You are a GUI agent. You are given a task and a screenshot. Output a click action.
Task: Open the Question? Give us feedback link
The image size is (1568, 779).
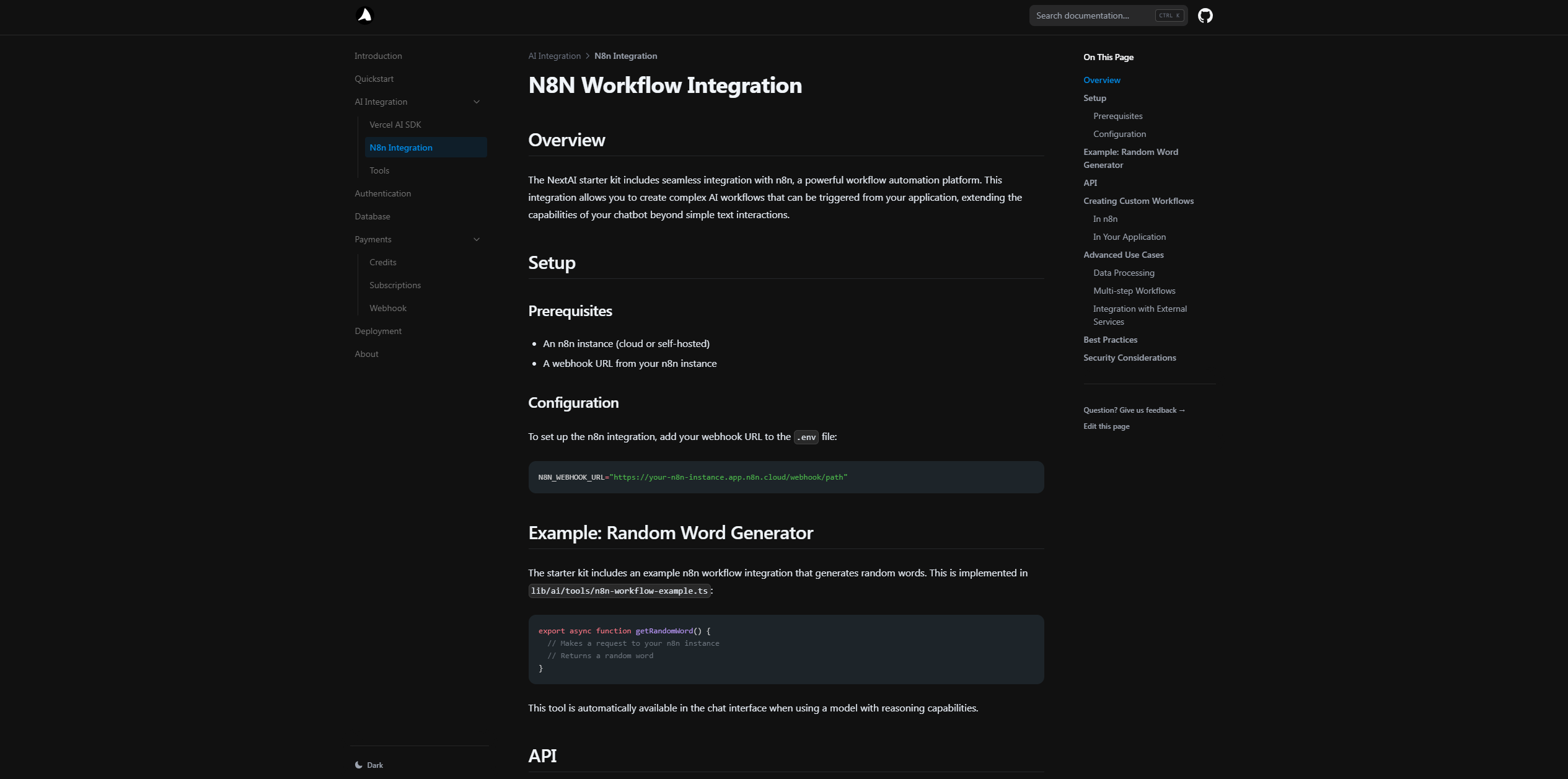1134,410
